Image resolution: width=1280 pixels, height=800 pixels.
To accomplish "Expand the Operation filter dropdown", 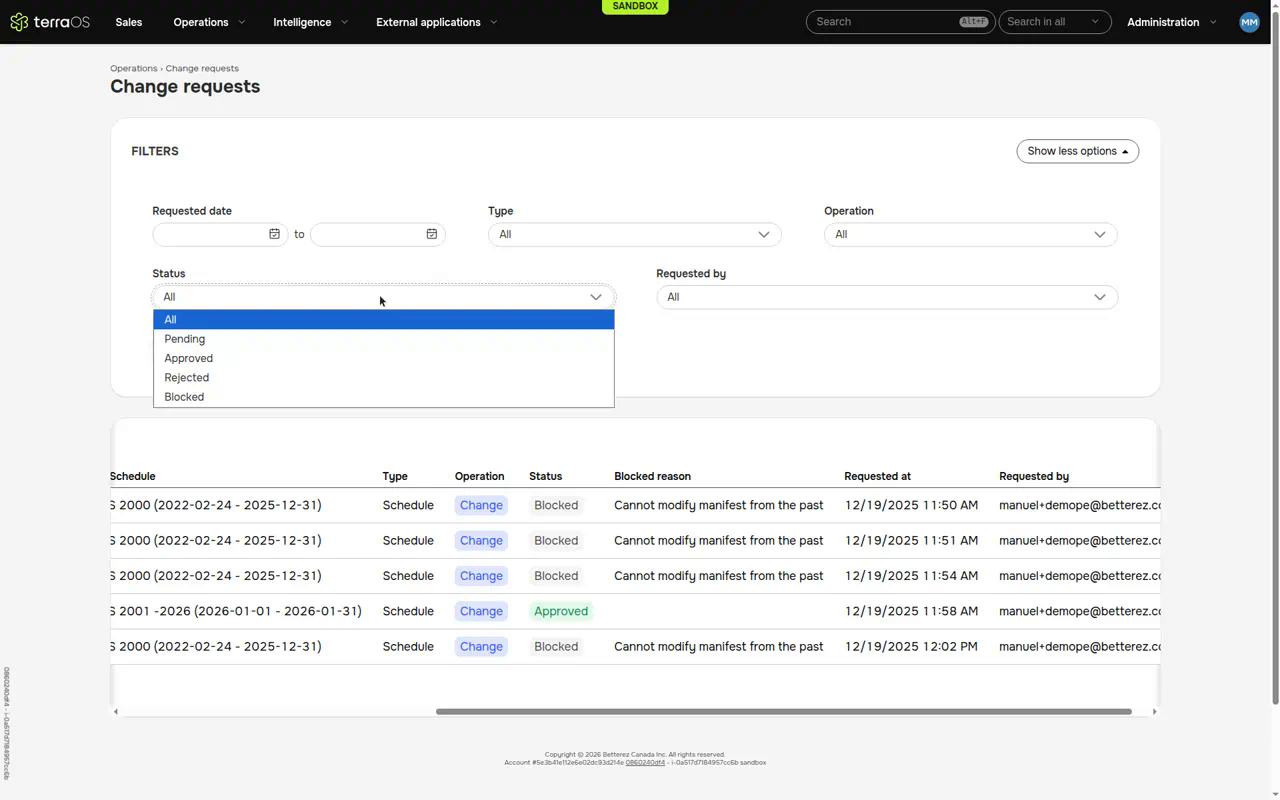I will click(970, 235).
